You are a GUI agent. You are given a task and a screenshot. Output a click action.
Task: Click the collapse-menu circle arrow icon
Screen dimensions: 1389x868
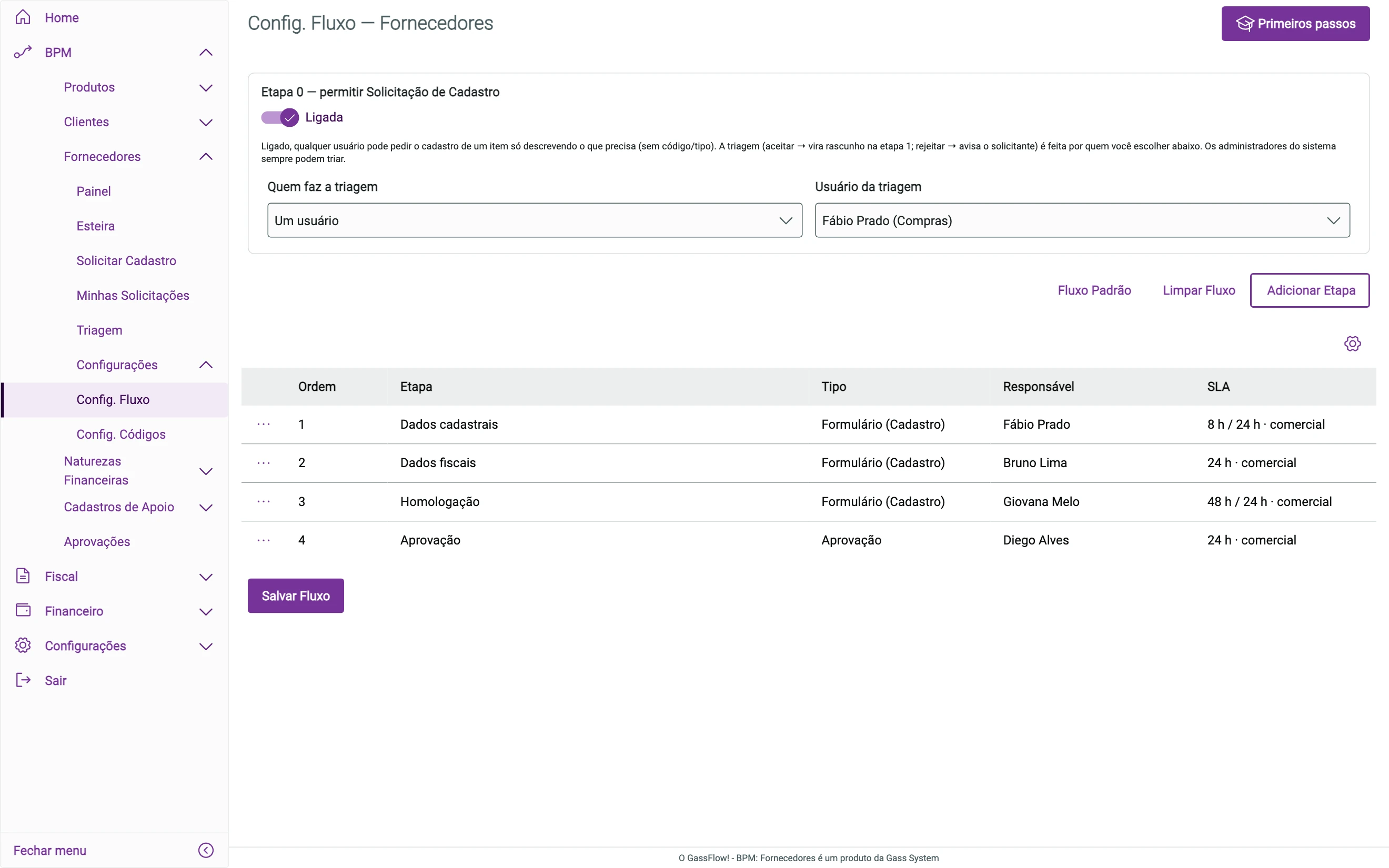[206, 850]
